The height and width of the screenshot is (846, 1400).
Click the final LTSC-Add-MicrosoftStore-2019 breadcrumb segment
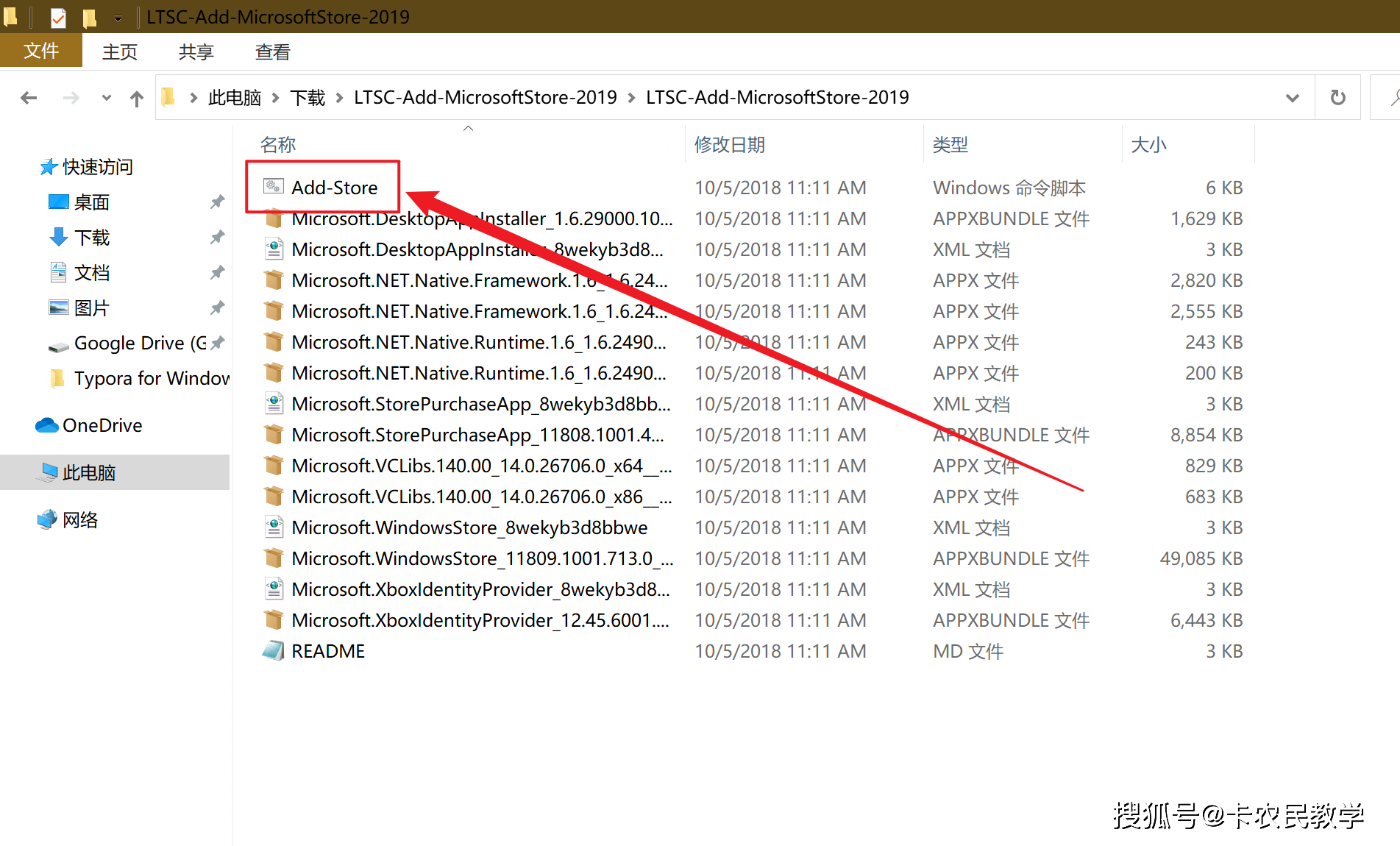(778, 97)
